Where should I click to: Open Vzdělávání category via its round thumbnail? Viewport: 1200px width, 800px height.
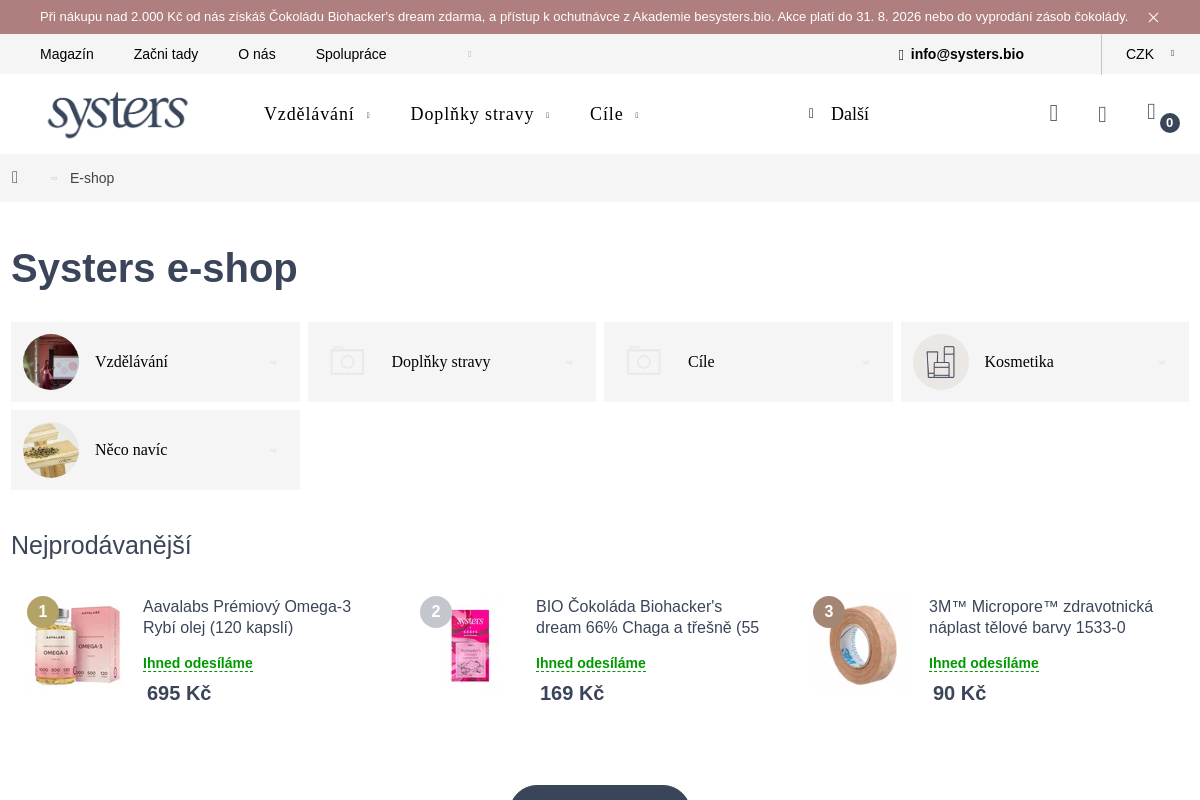(51, 362)
